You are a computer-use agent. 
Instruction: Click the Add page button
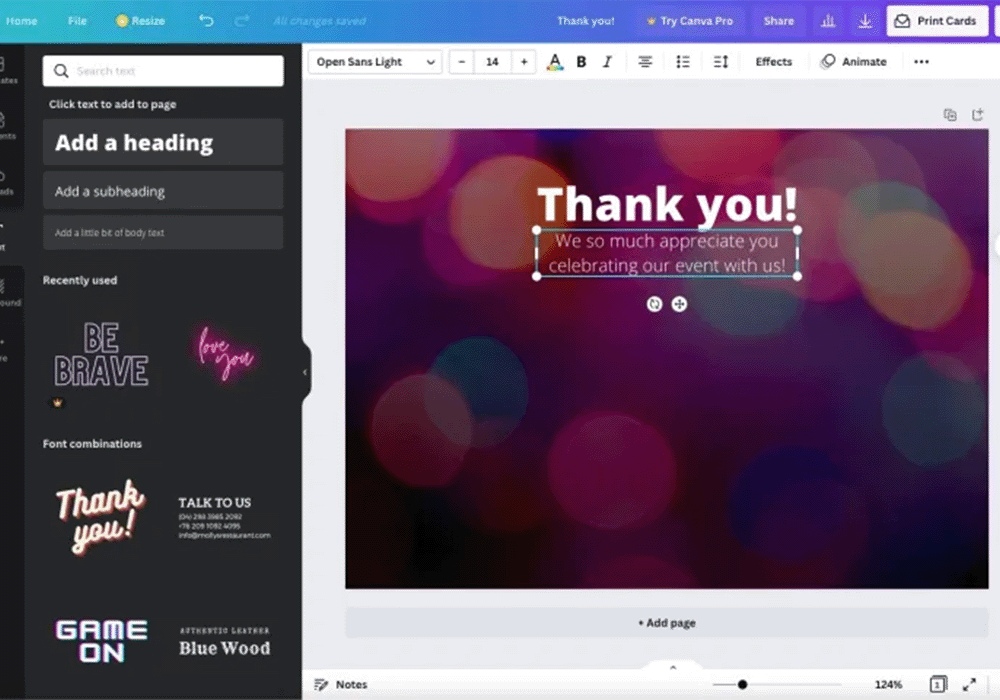[x=666, y=623]
